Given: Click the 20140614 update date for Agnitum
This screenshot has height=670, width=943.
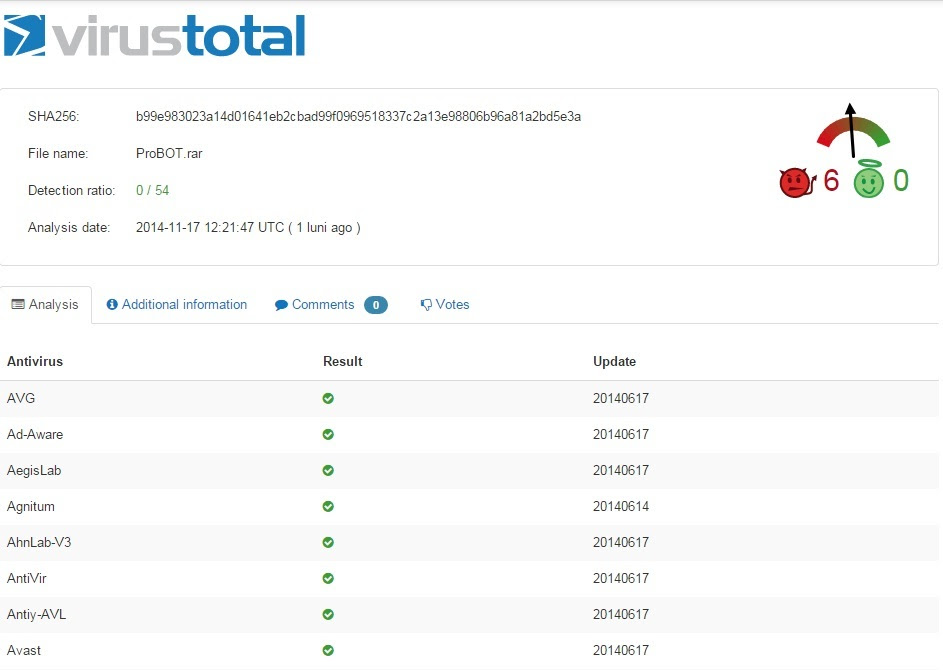Looking at the screenshot, I should [x=621, y=506].
